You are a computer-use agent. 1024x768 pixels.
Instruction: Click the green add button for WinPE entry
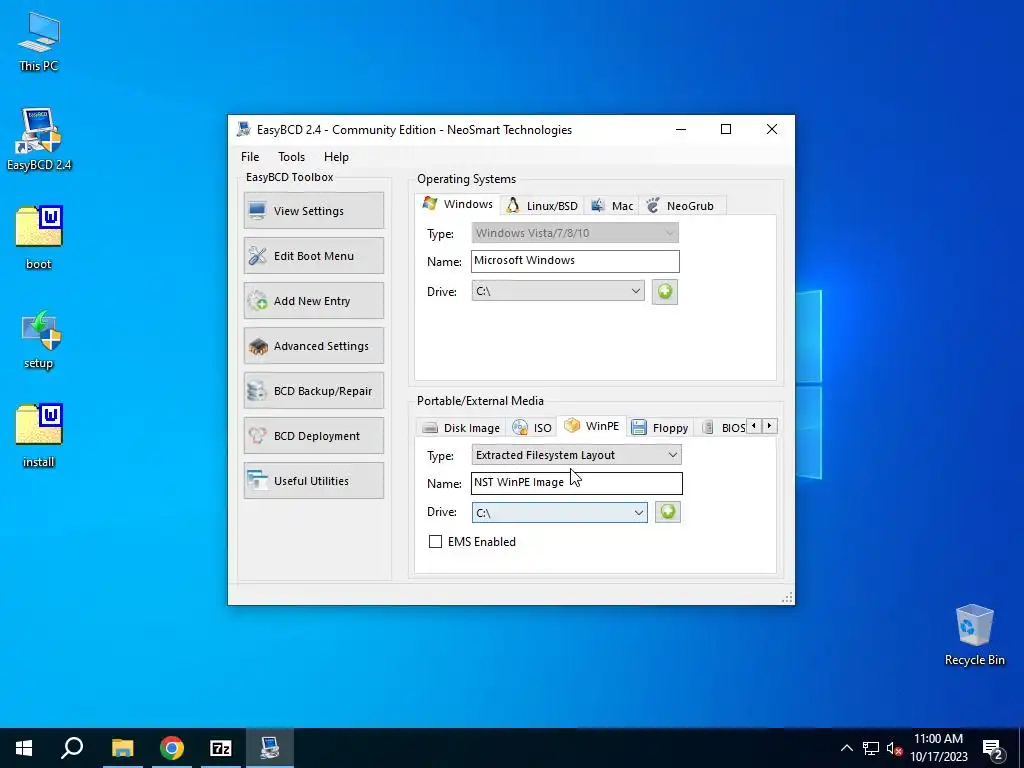pyautogui.click(x=667, y=512)
